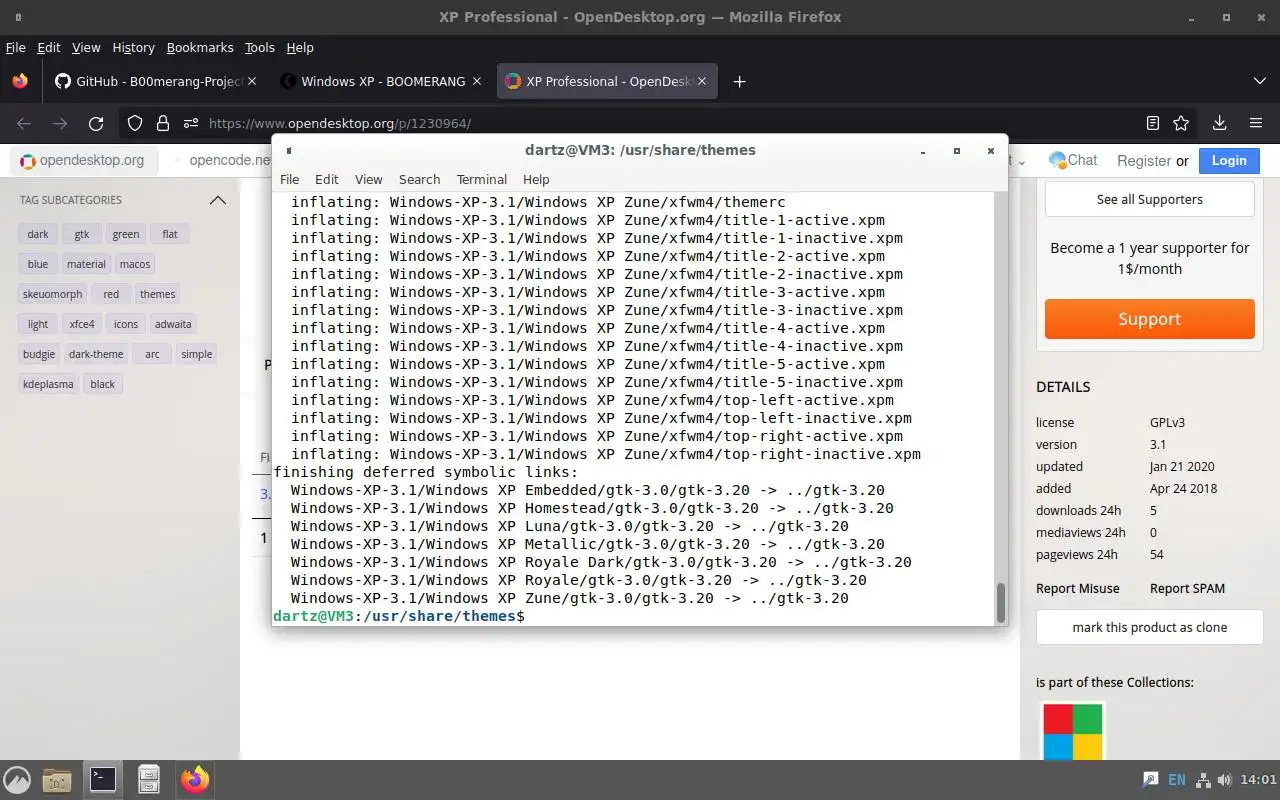Image resolution: width=1280 pixels, height=800 pixels.
Task: Close the GitHub B00merang-Project tab
Action: click(x=252, y=81)
